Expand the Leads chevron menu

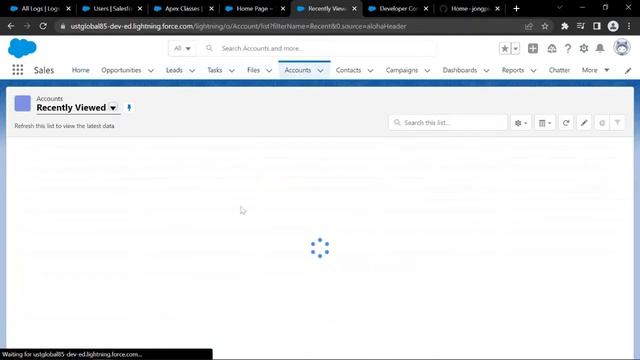[x=192, y=71]
